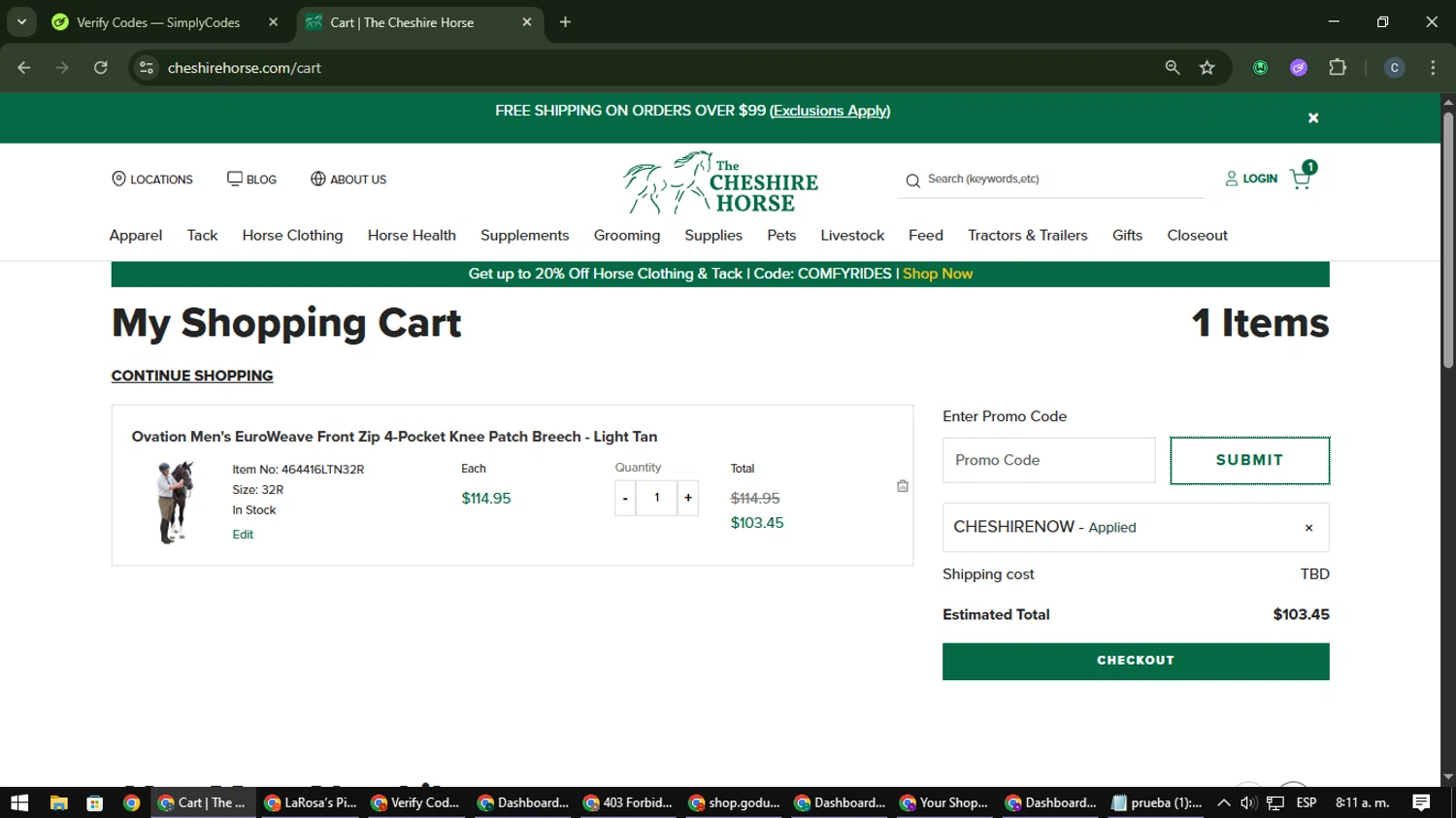Click the breech product thumbnail

click(175, 502)
